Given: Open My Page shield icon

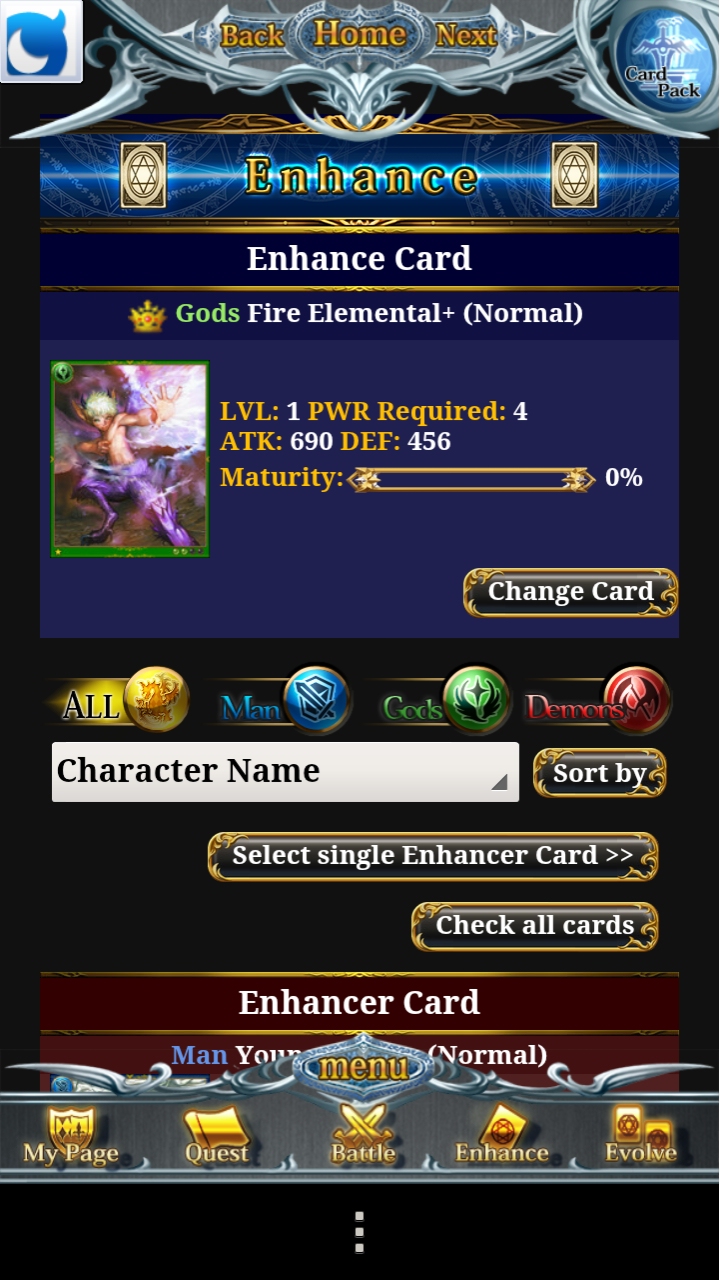Looking at the screenshot, I should coord(71,1136).
